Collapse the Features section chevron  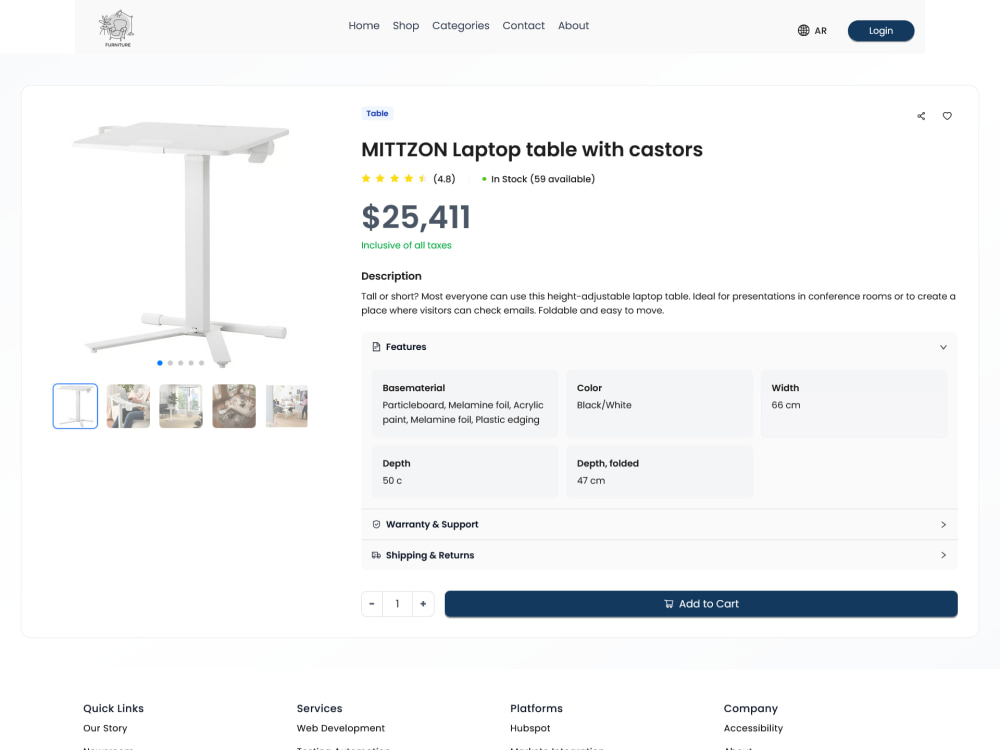click(x=943, y=347)
